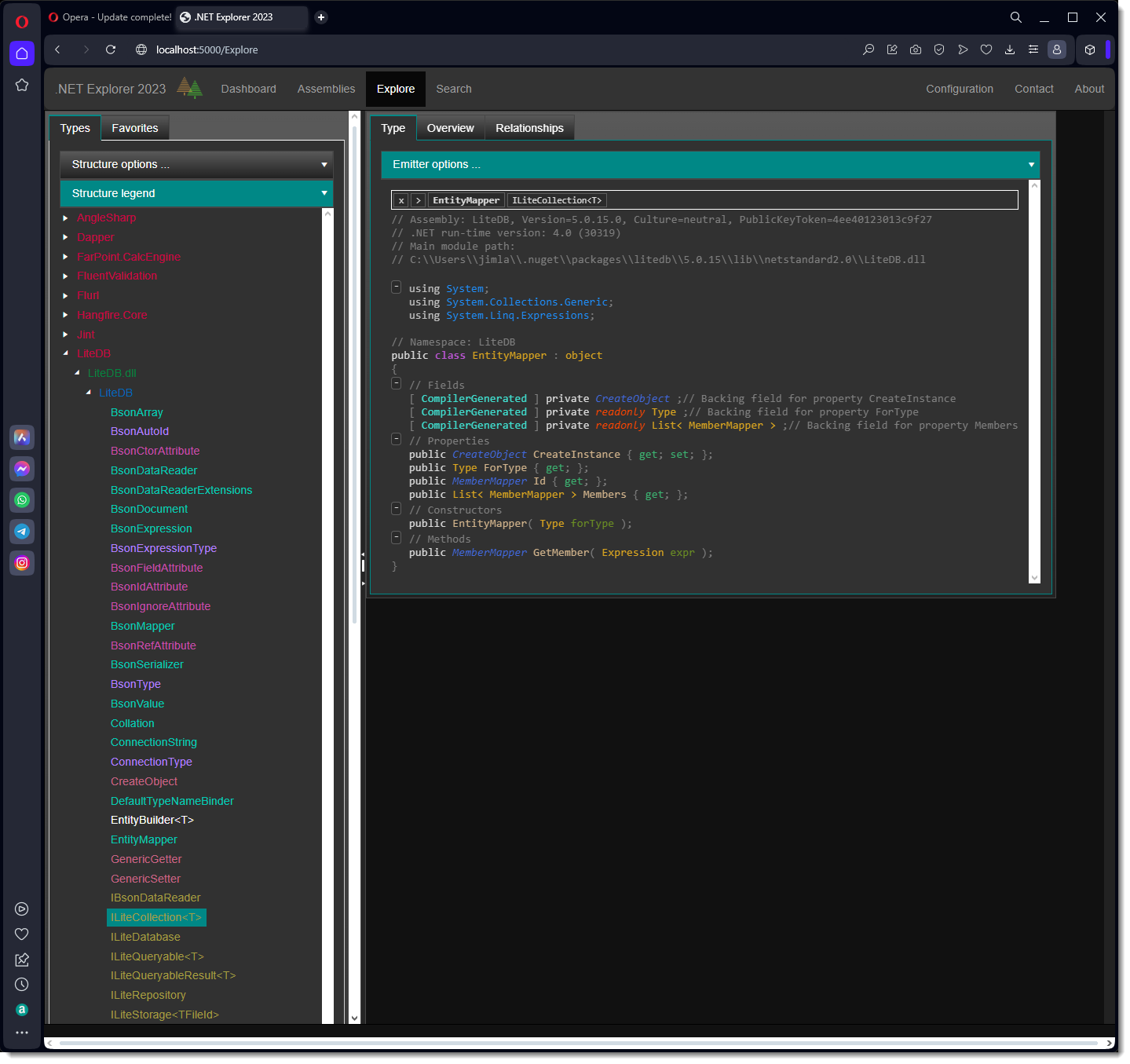Go to Opera start page home icon
The width and height of the screenshot is (1130, 1064).
pos(22,53)
